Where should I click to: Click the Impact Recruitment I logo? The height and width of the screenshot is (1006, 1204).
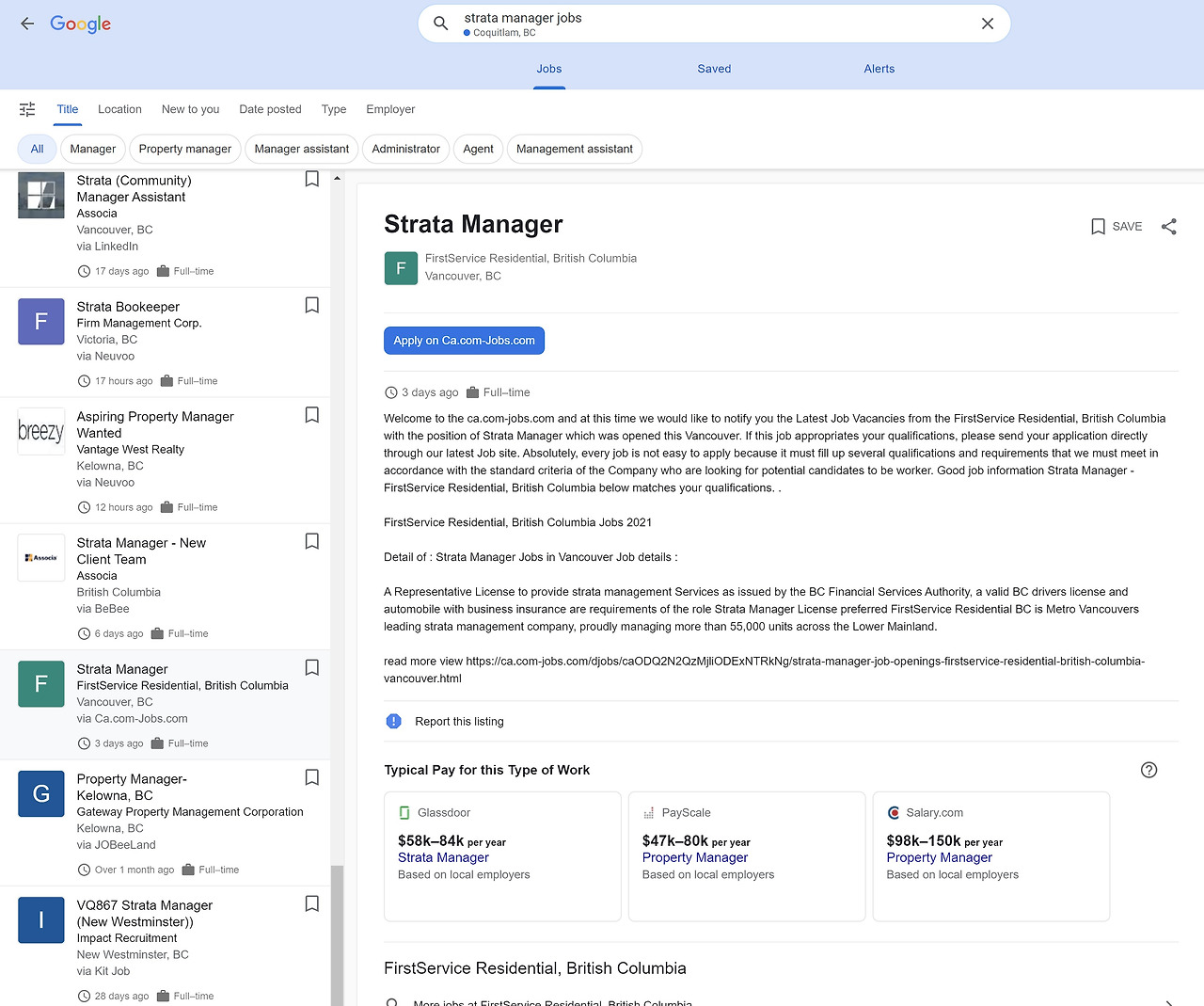point(41,919)
